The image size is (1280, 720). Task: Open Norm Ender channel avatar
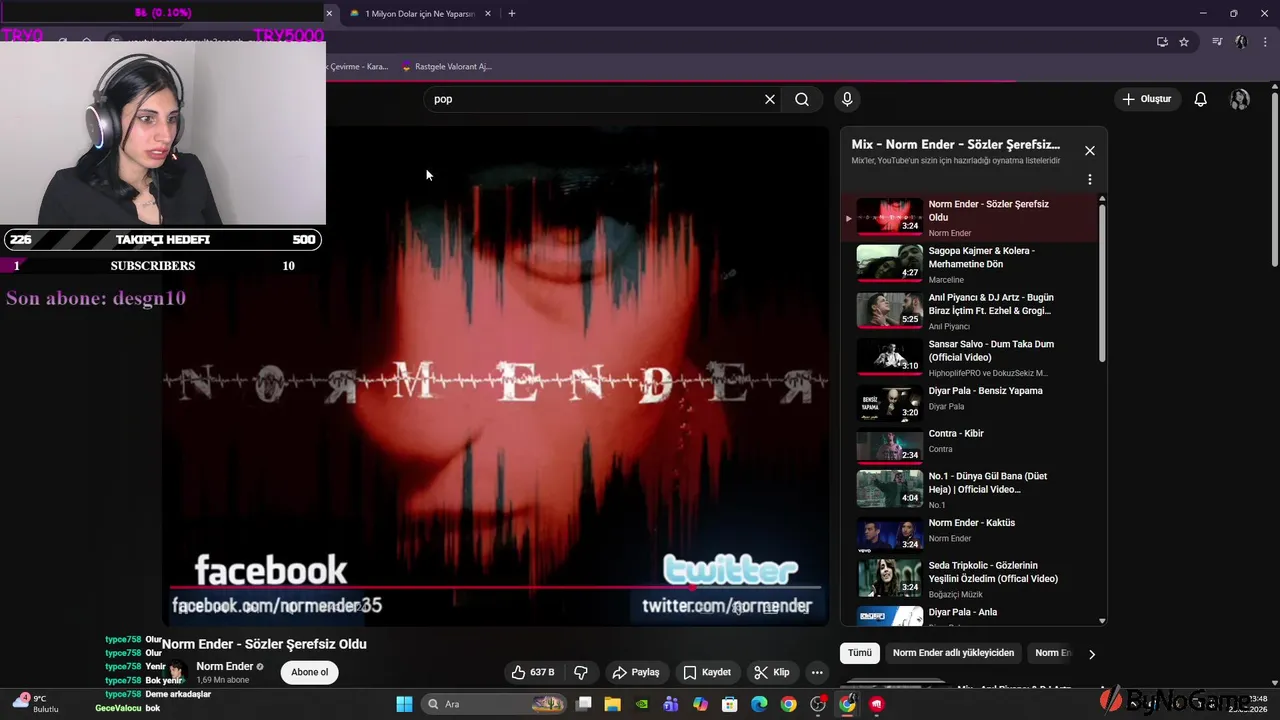(177, 672)
